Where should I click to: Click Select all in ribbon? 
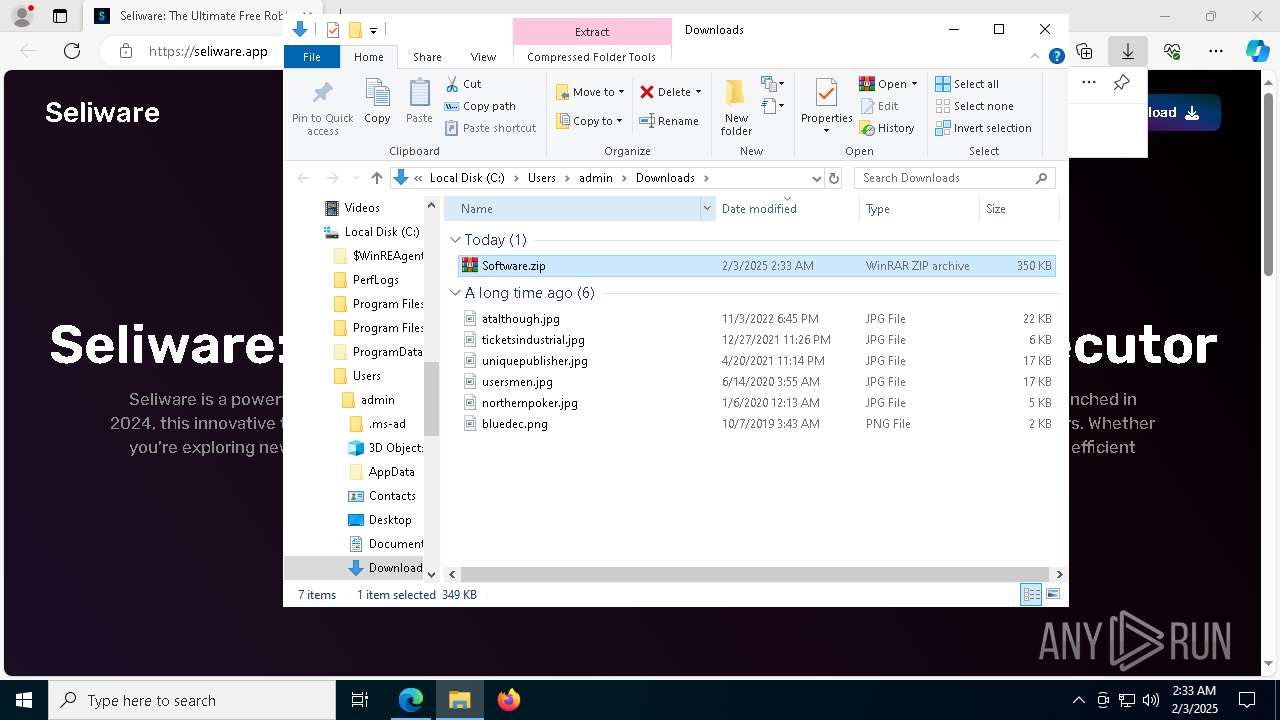point(967,84)
